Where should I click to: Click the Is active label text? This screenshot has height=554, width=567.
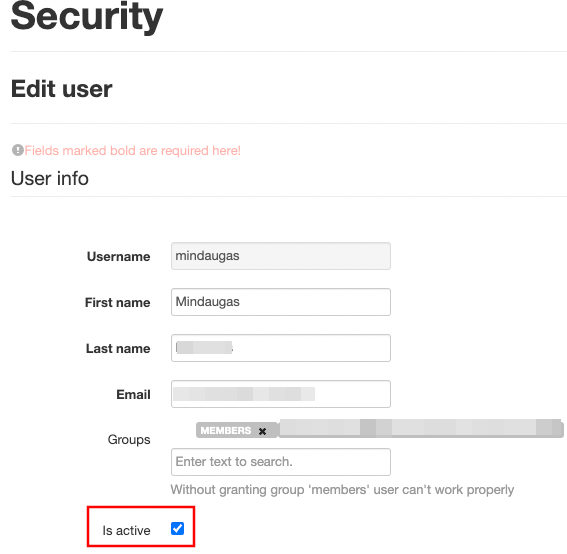[x=126, y=530]
